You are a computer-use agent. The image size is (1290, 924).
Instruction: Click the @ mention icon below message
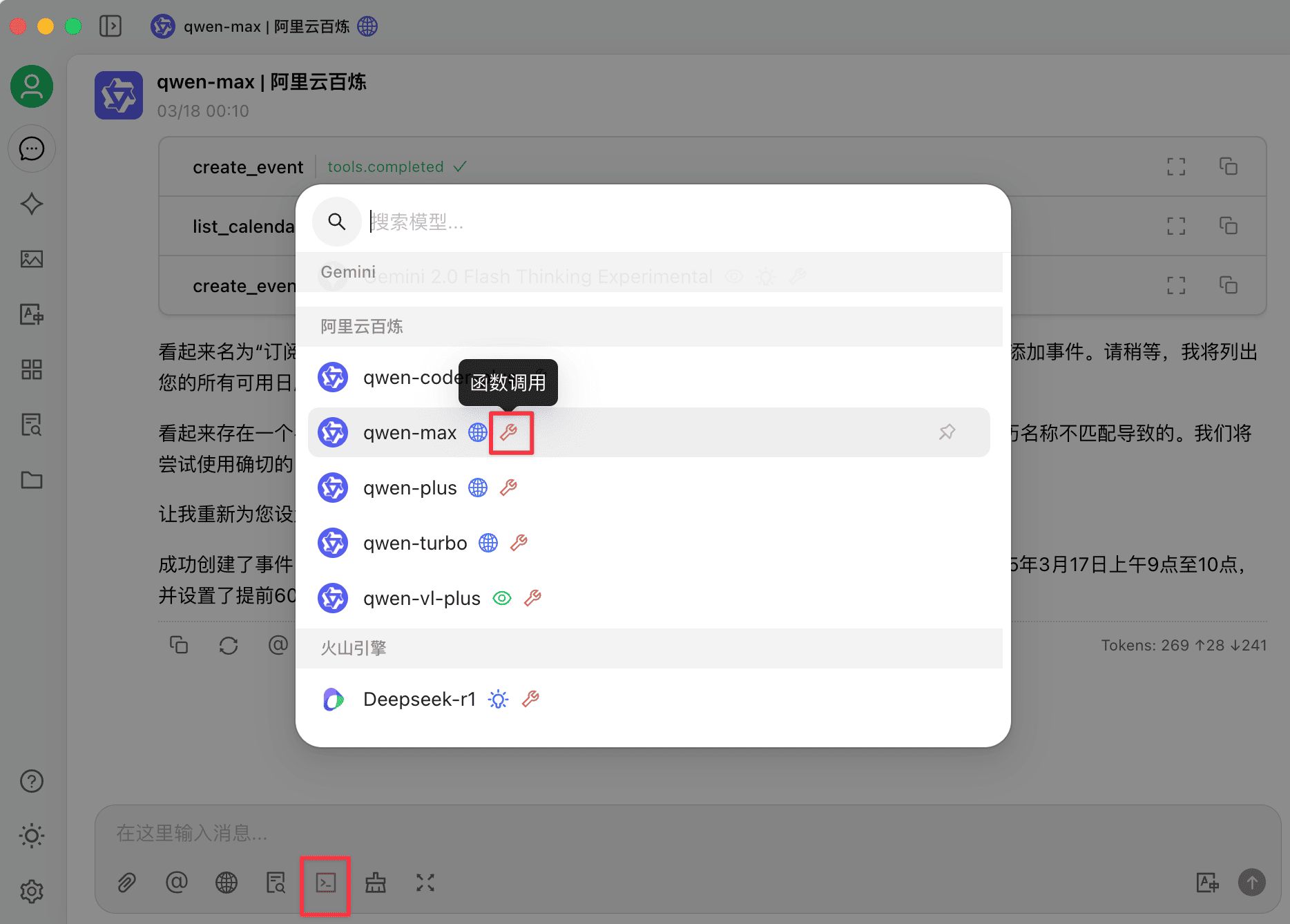pos(278,645)
